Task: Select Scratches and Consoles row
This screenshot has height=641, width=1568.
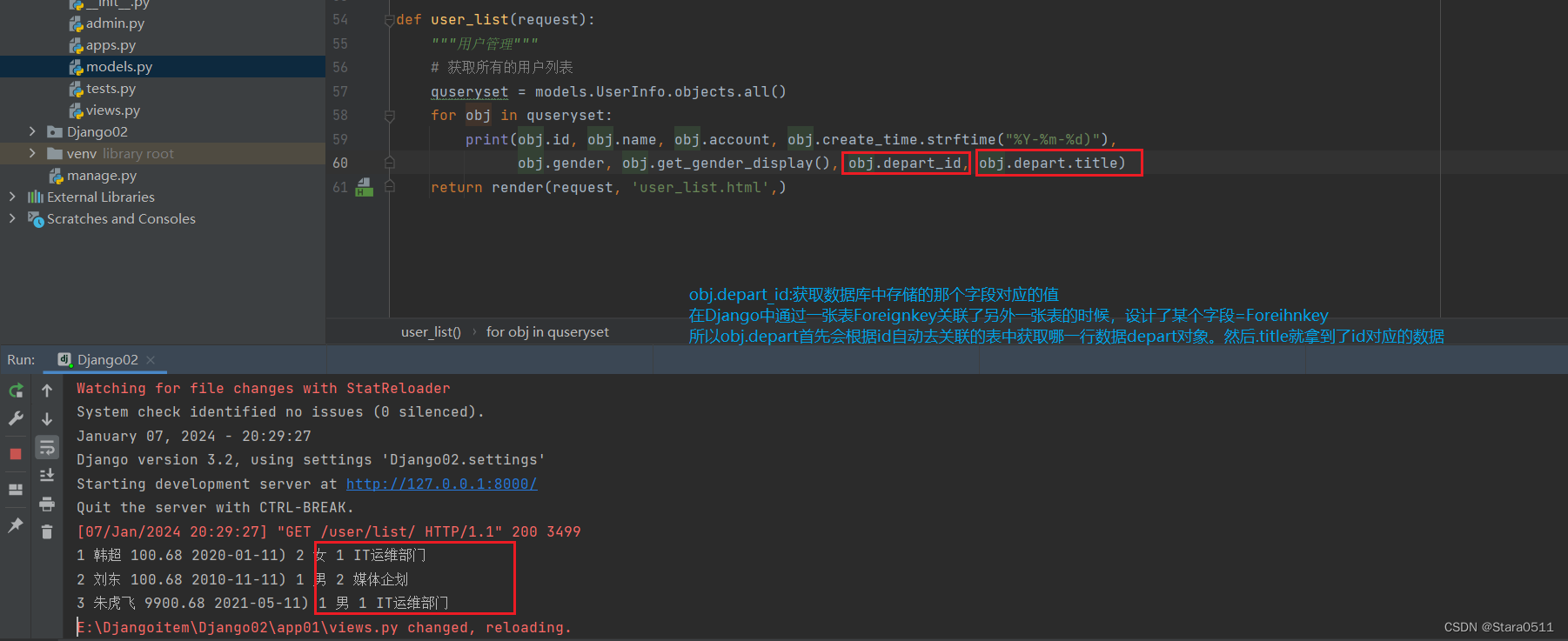Action: click(162, 219)
